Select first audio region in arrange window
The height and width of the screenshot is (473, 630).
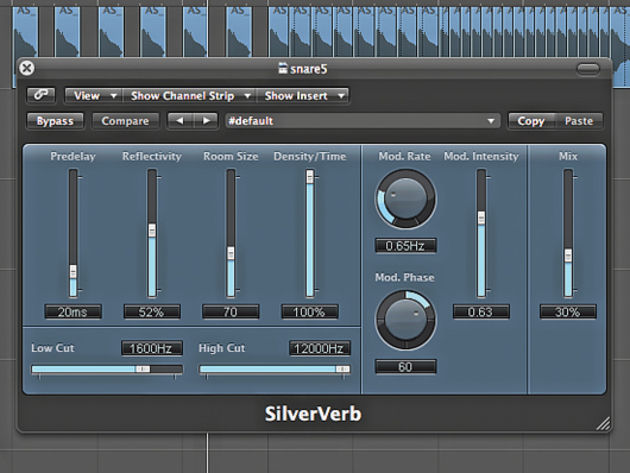(x=26, y=31)
